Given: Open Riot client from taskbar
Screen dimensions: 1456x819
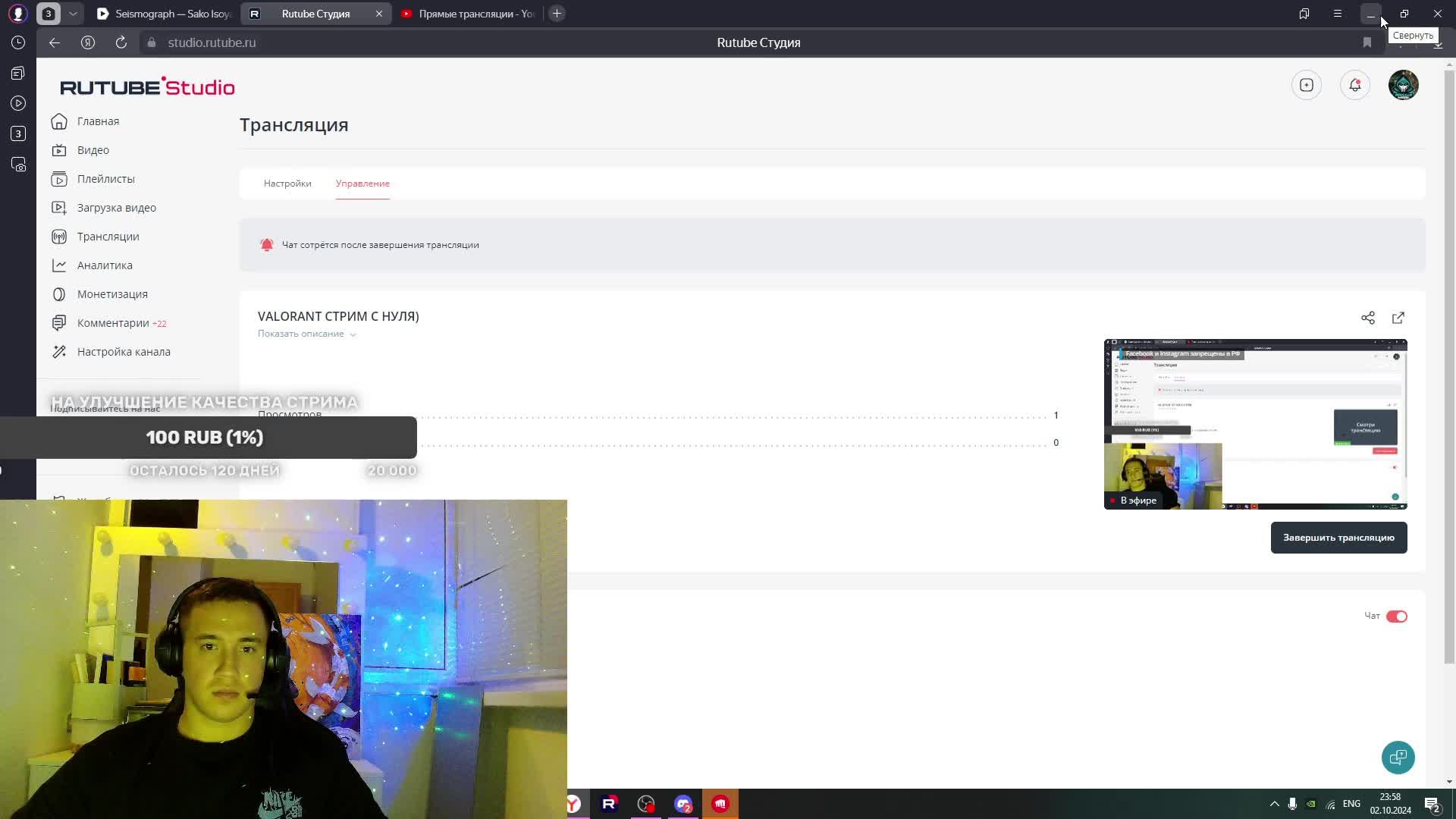Looking at the screenshot, I should [x=720, y=804].
